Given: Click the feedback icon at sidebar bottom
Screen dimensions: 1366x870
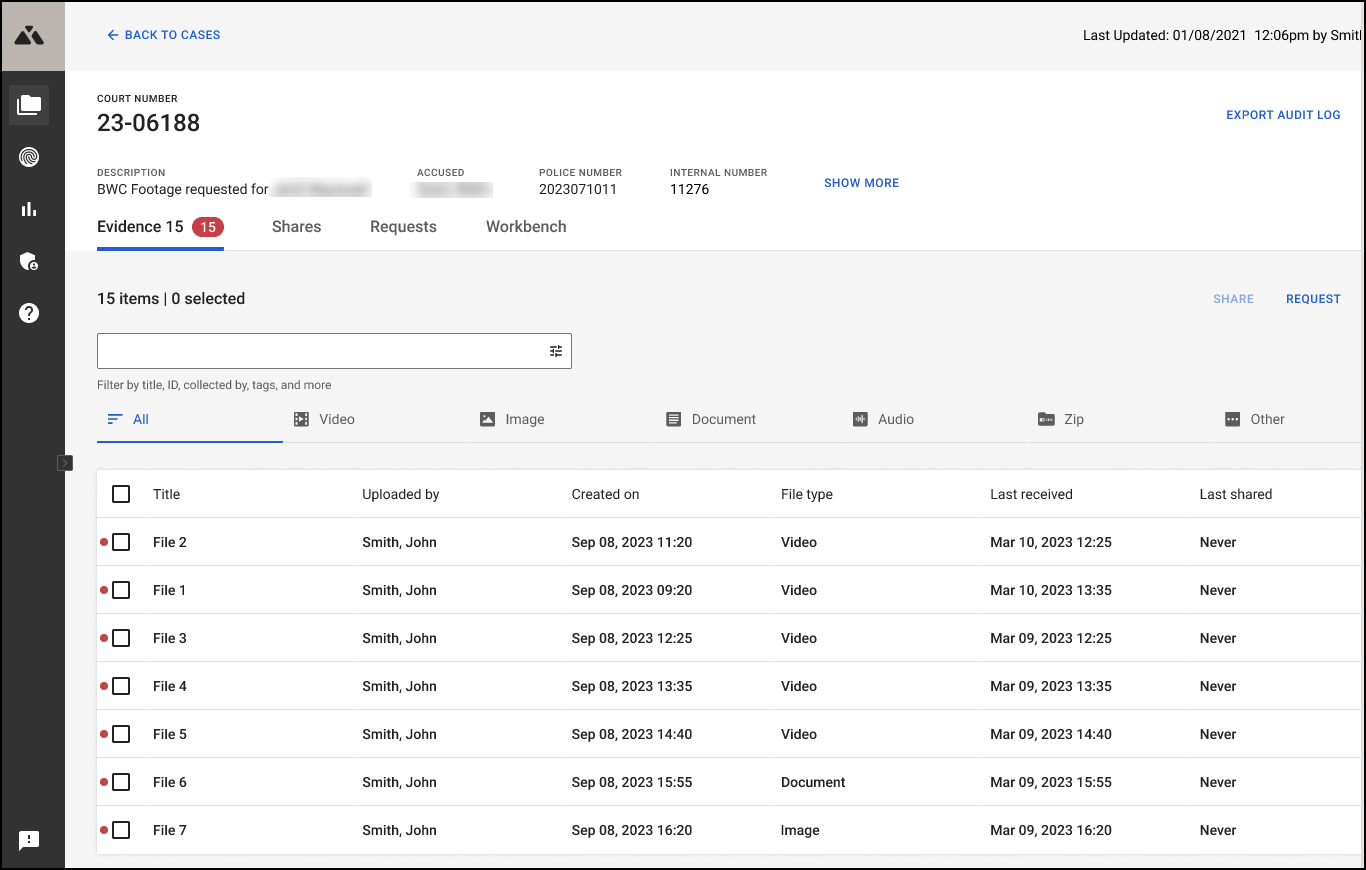Looking at the screenshot, I should [28, 840].
